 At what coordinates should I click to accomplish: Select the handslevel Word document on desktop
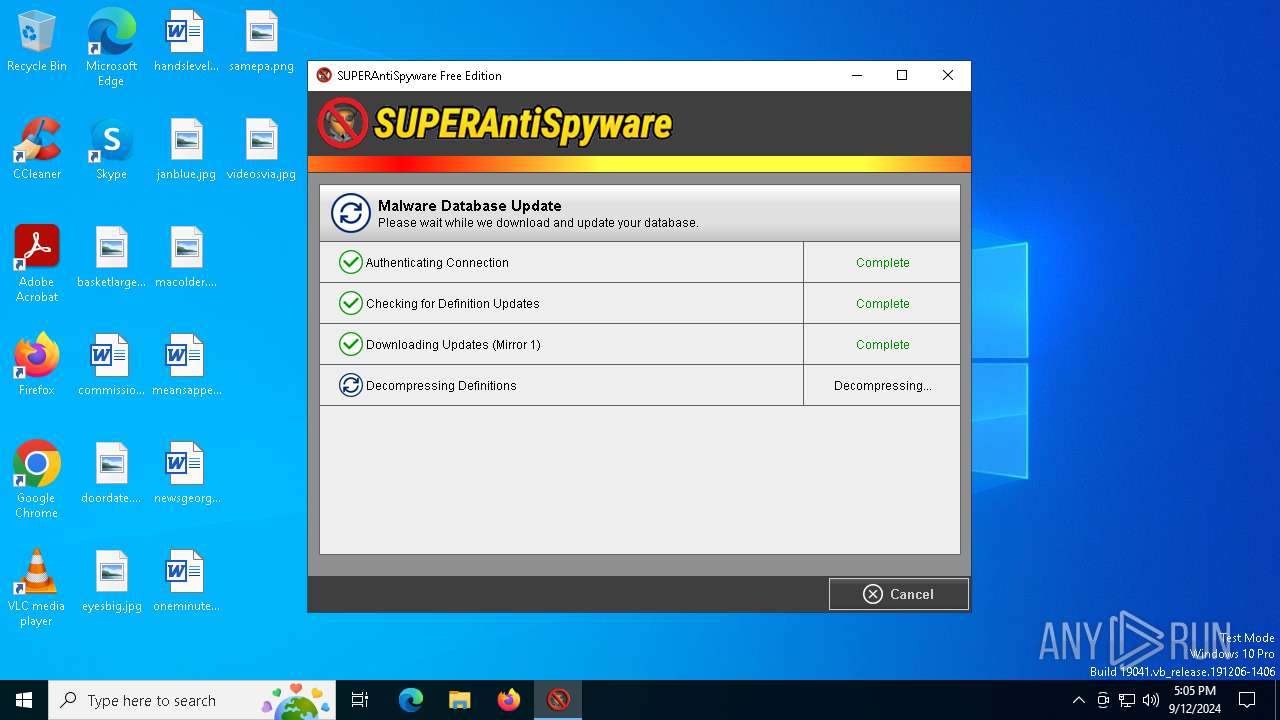pos(186,42)
